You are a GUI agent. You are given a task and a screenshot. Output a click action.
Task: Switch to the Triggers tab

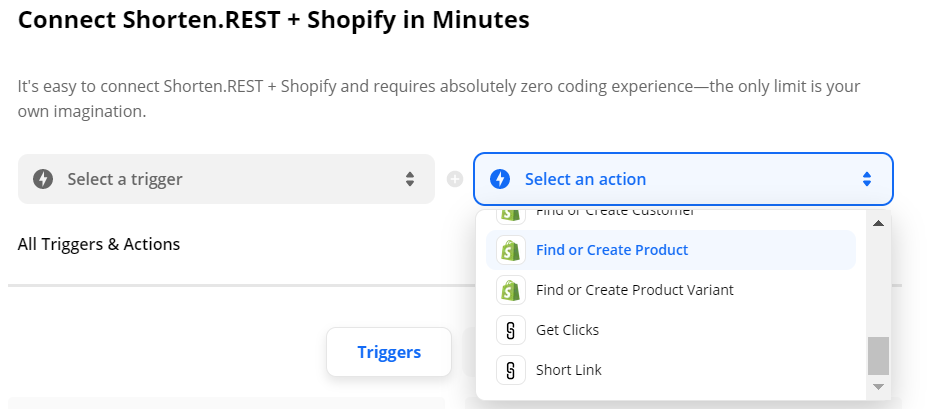pyautogui.click(x=389, y=352)
